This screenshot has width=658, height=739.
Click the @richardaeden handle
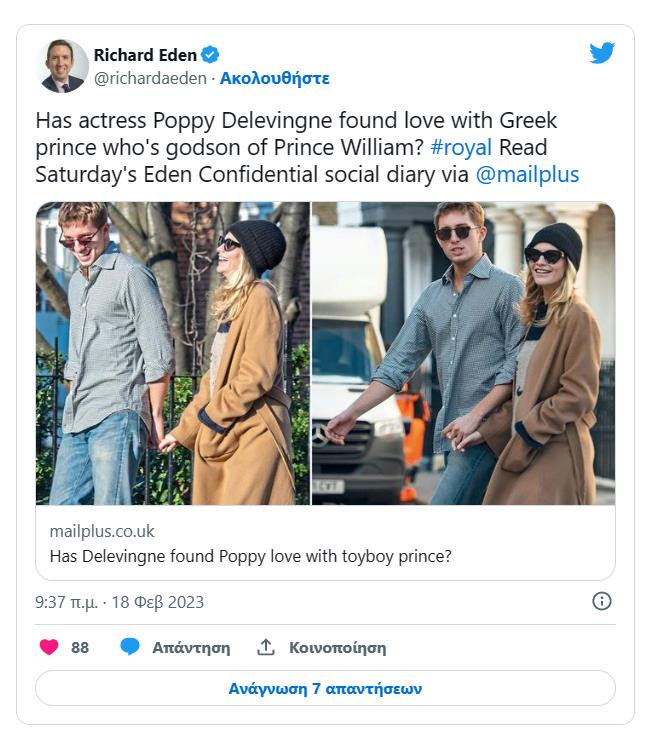point(150,78)
